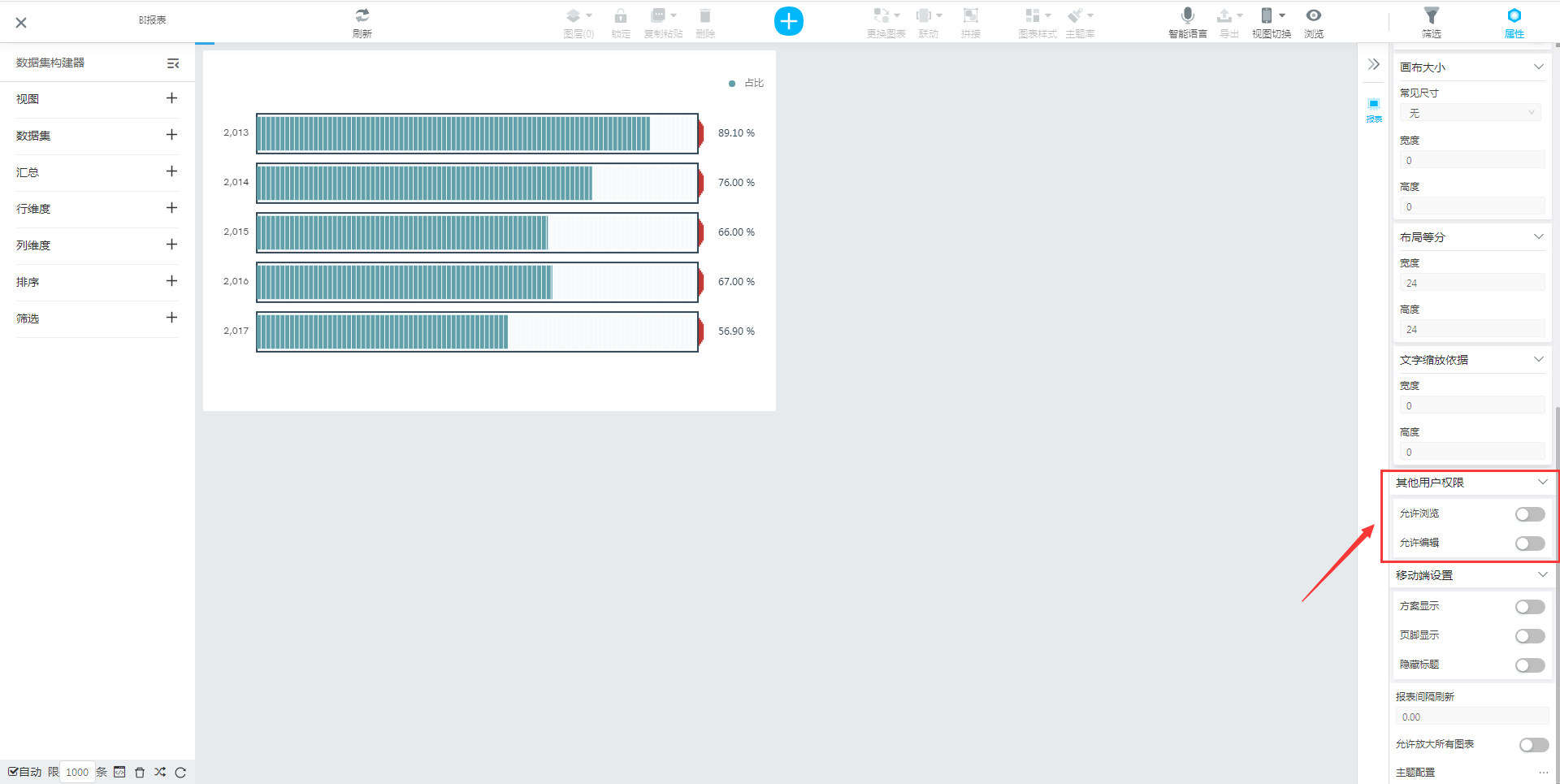Image resolution: width=1560 pixels, height=784 pixels.
Task: Click the 报表间隔刷新 field showing 0.00
Action: [x=1471, y=717]
